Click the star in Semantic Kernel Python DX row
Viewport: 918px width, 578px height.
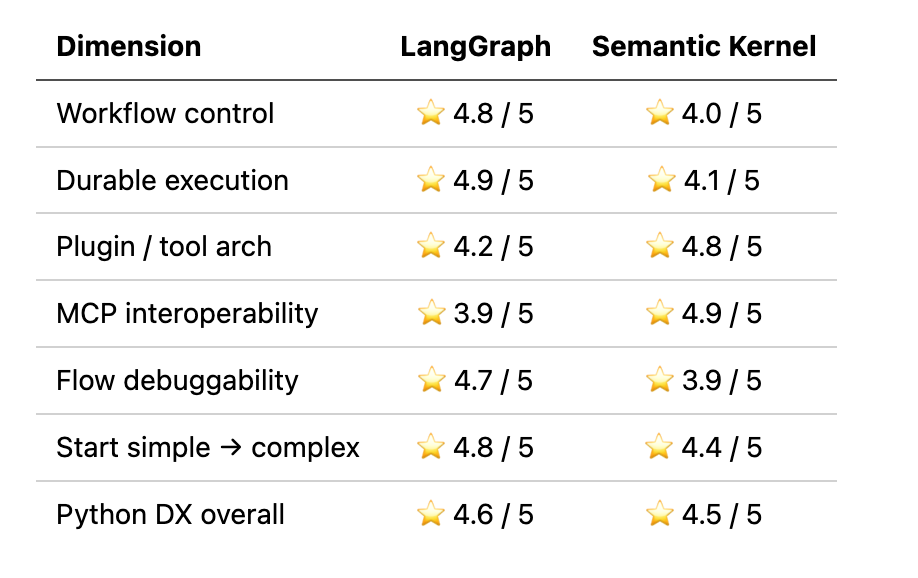(659, 514)
